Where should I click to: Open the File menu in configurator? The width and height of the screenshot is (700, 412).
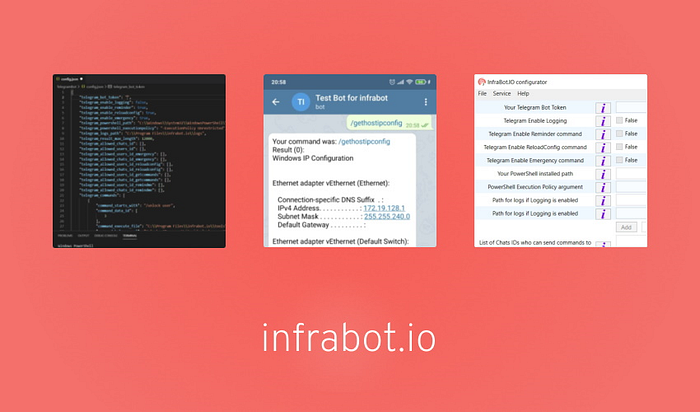pos(482,94)
